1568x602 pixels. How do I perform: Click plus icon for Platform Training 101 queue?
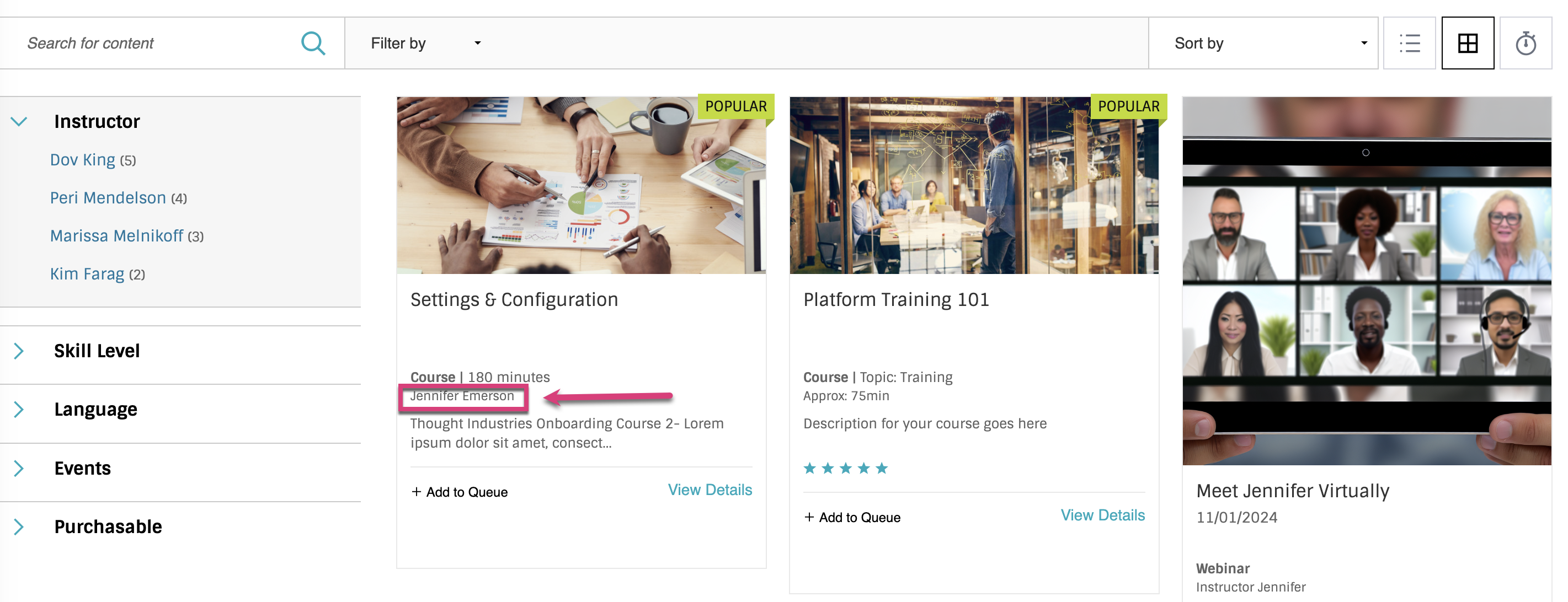(809, 517)
